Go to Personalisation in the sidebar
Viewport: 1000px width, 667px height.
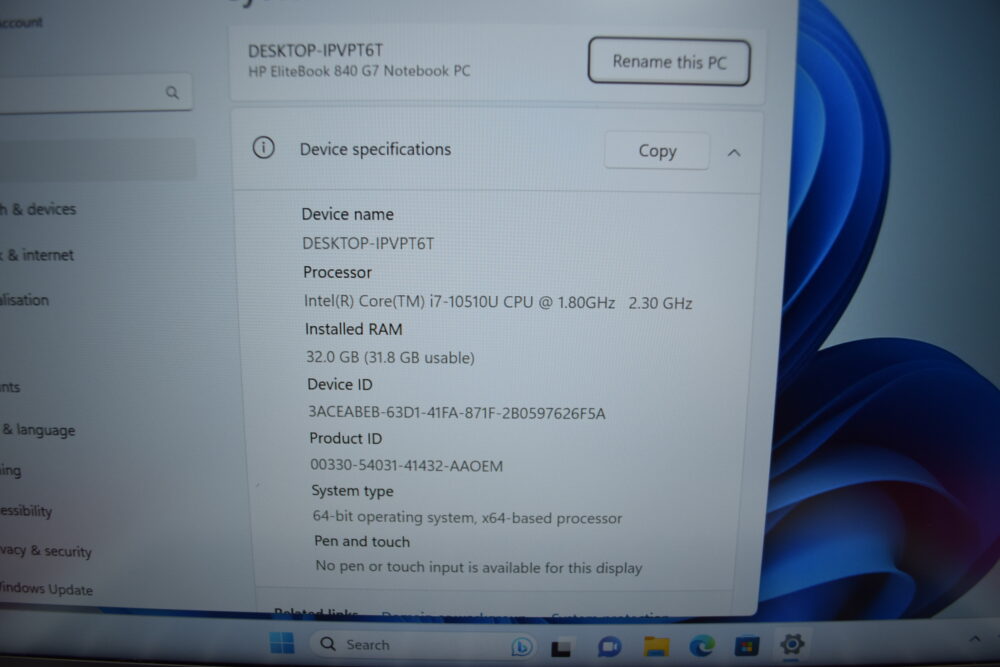tap(24, 300)
